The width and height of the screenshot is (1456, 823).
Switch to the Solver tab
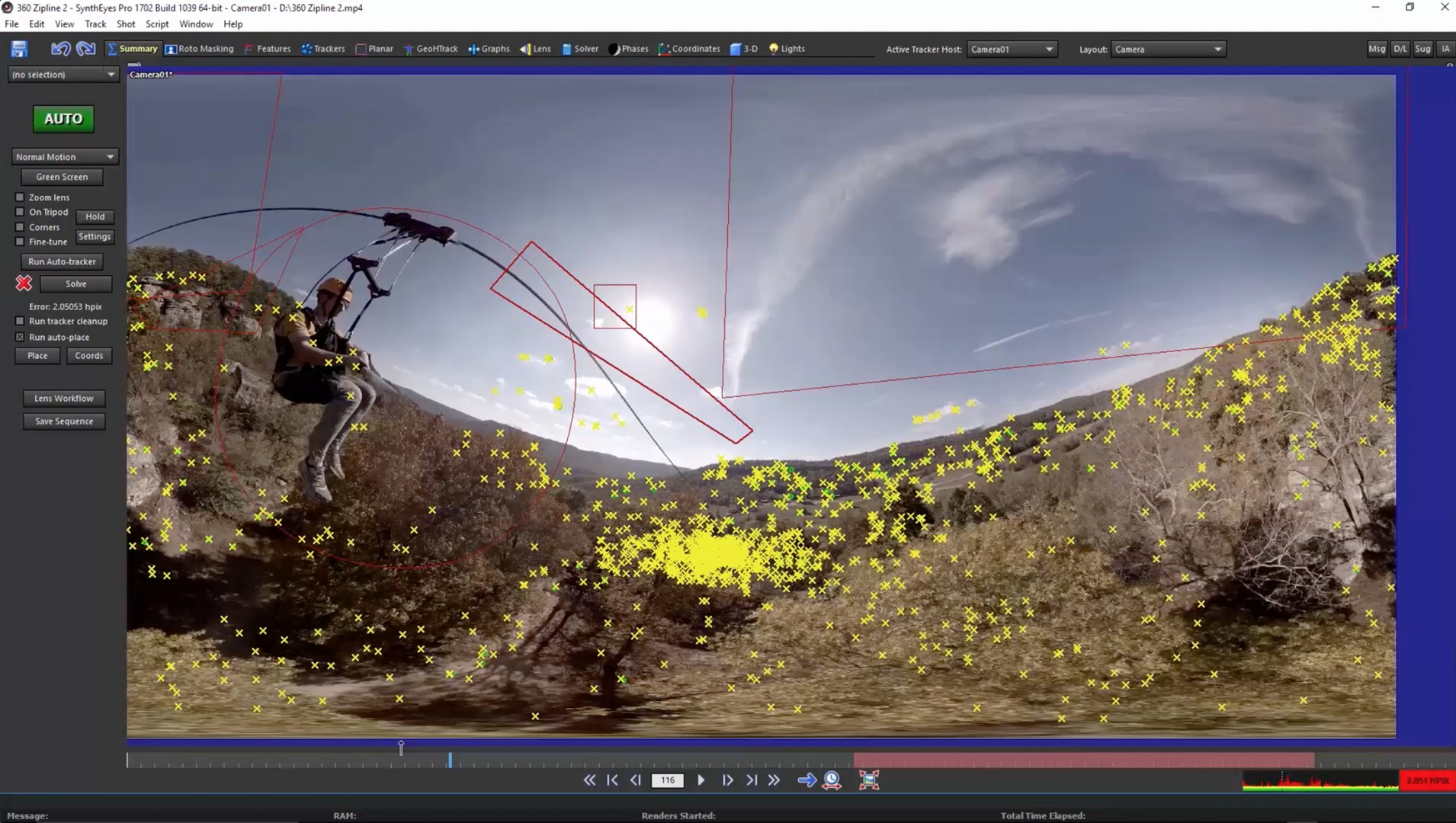coord(580,49)
